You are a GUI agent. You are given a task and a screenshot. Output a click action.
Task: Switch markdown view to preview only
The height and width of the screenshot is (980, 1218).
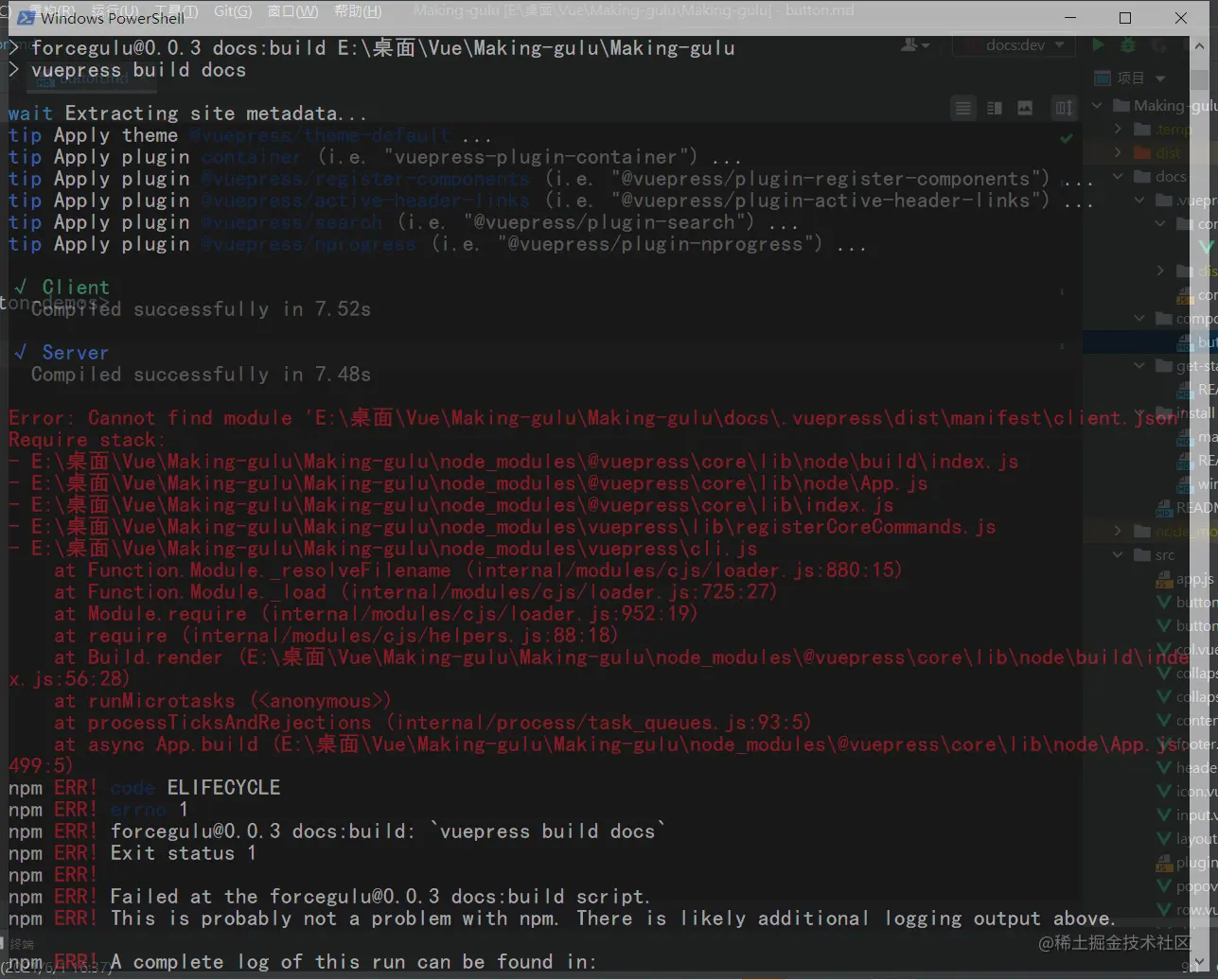pyautogui.click(x=1025, y=109)
